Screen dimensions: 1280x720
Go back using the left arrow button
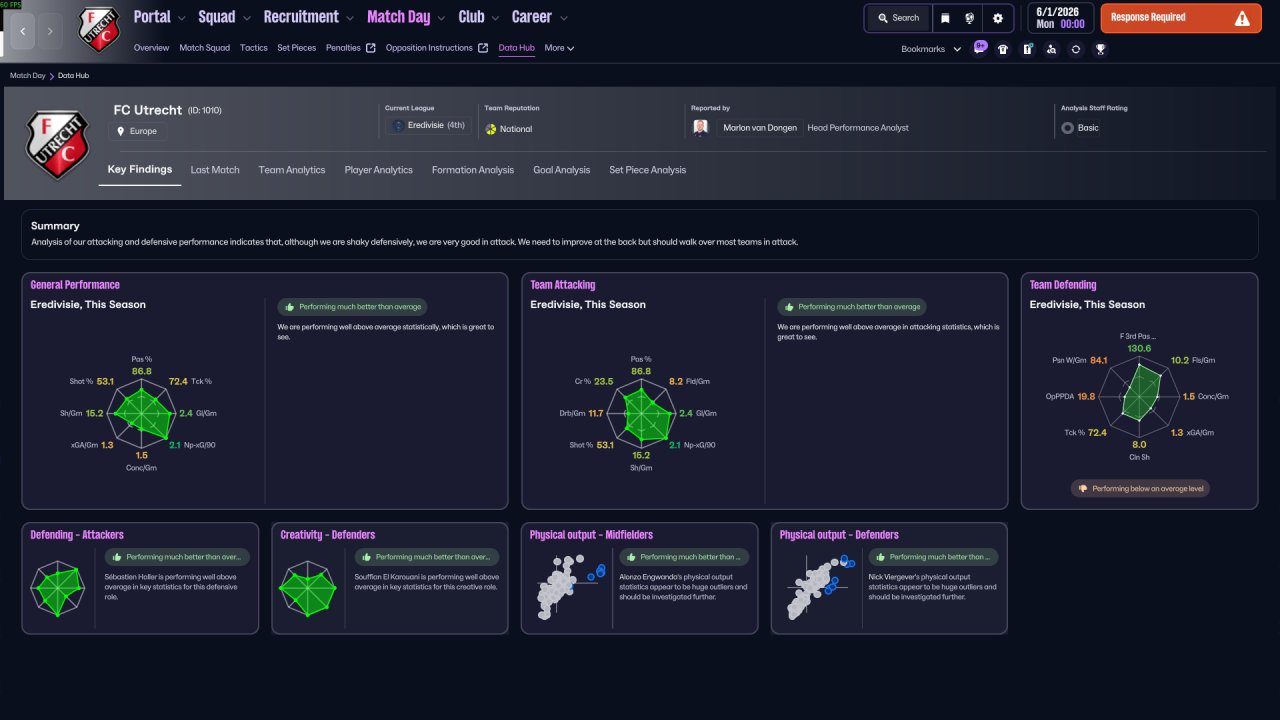[23, 31]
